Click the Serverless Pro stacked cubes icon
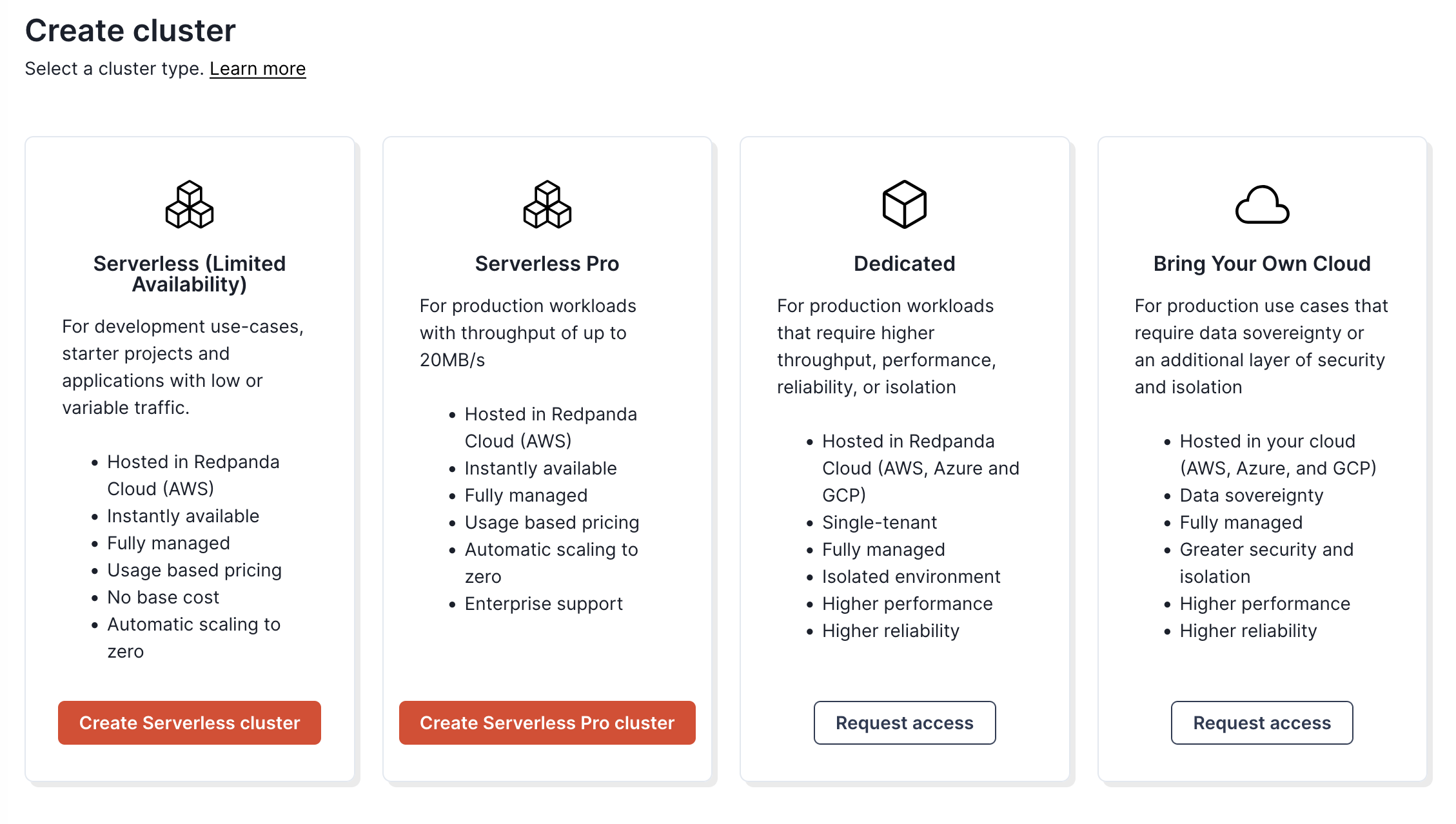The image size is (1456, 824). 547,204
